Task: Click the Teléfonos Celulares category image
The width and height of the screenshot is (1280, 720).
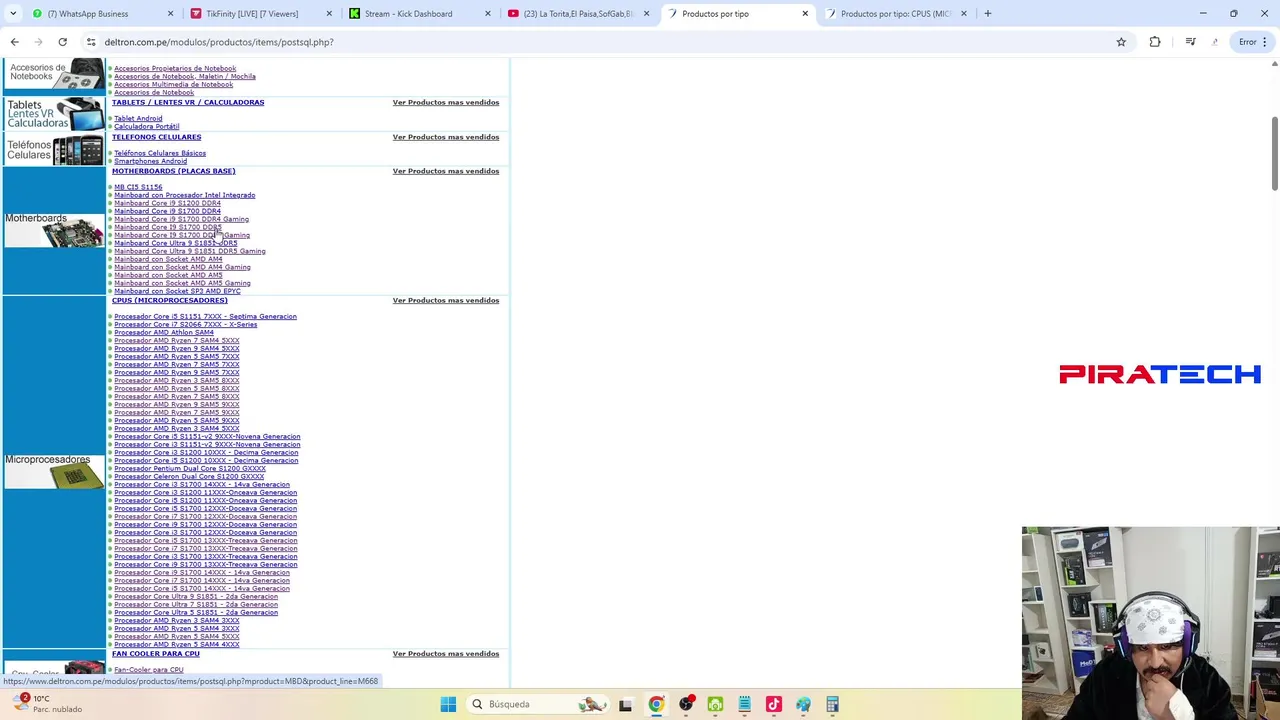Action: [54, 149]
